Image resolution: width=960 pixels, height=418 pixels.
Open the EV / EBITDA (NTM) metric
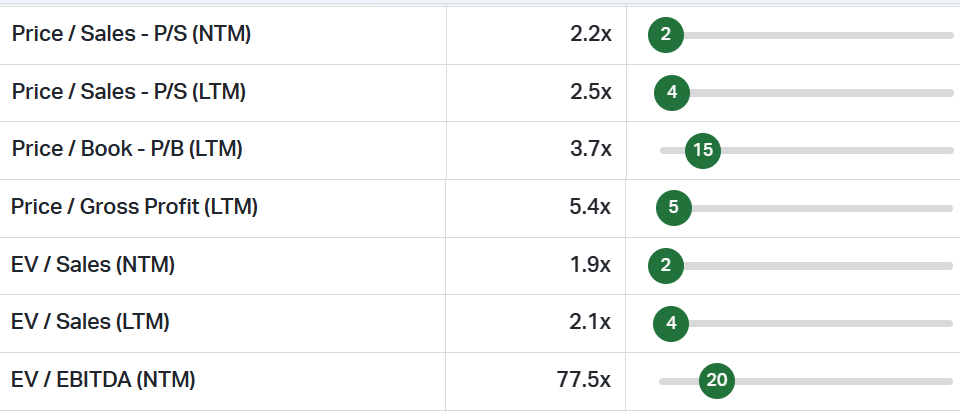[x=103, y=381]
